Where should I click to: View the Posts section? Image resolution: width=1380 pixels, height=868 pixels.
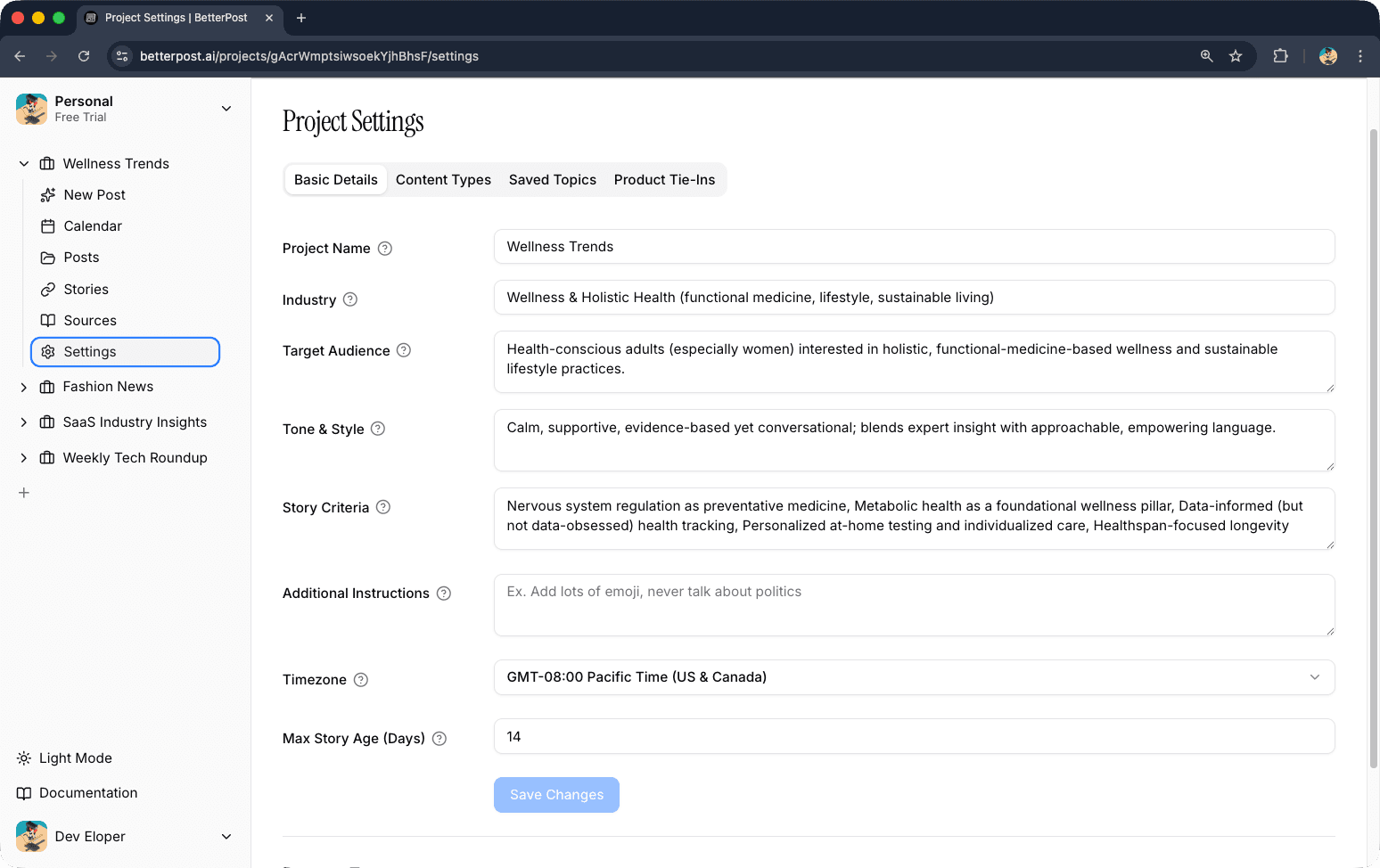point(81,257)
